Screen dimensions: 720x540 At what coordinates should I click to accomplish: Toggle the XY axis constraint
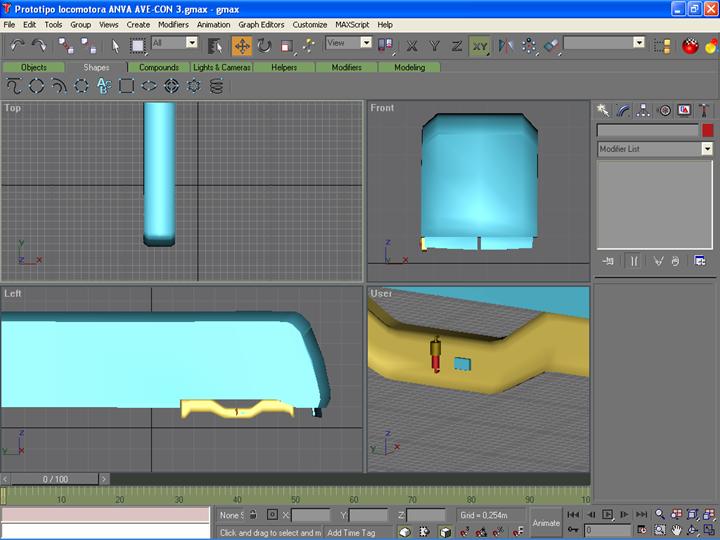(x=480, y=46)
